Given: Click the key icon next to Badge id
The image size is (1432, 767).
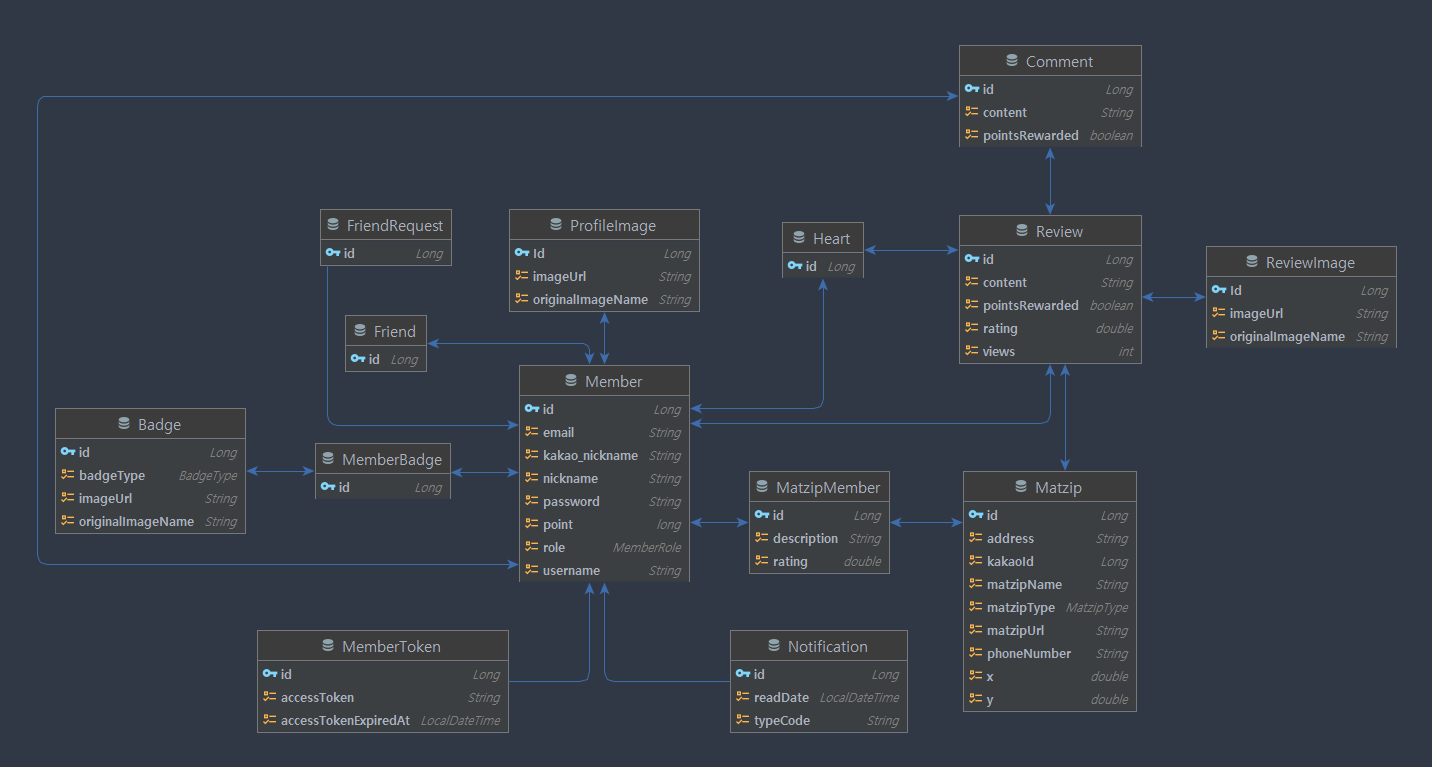Looking at the screenshot, I should tap(66, 452).
